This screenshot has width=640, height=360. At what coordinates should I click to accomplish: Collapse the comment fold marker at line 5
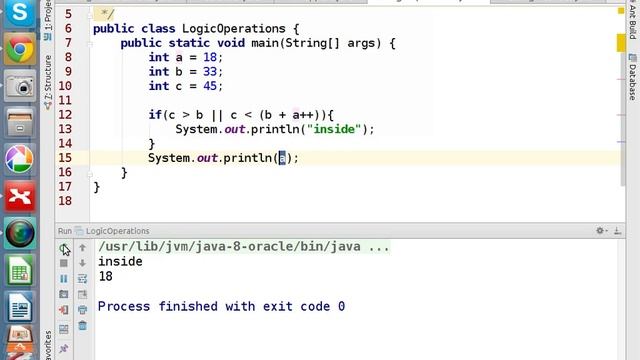click(x=90, y=15)
